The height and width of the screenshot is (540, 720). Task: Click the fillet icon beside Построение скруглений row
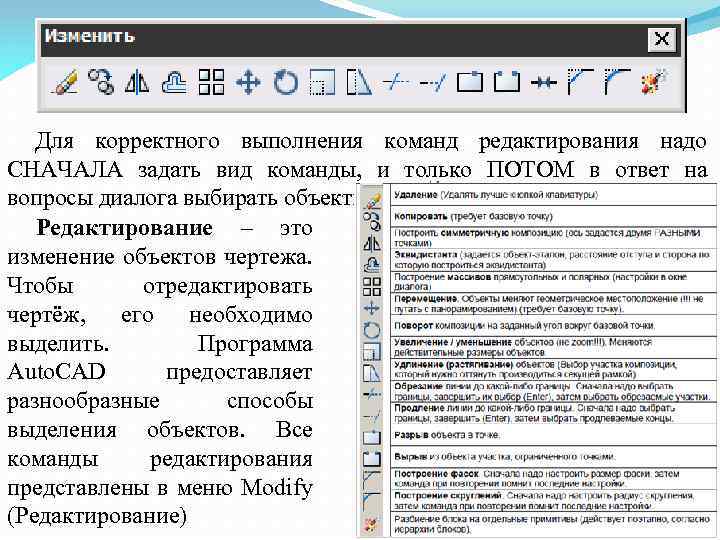pyautogui.click(x=372, y=501)
